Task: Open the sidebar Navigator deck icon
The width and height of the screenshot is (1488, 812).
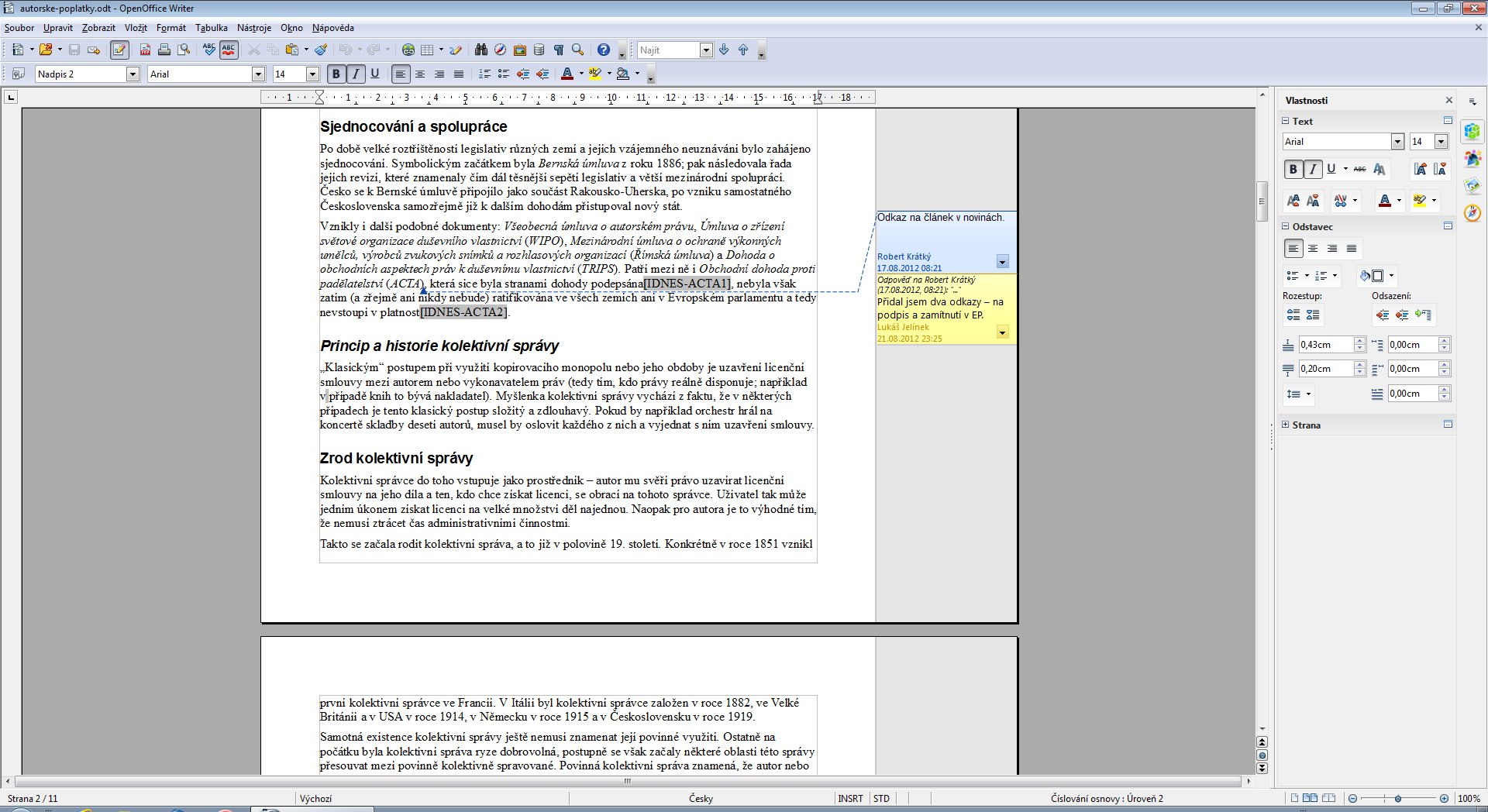Action: (1472, 212)
